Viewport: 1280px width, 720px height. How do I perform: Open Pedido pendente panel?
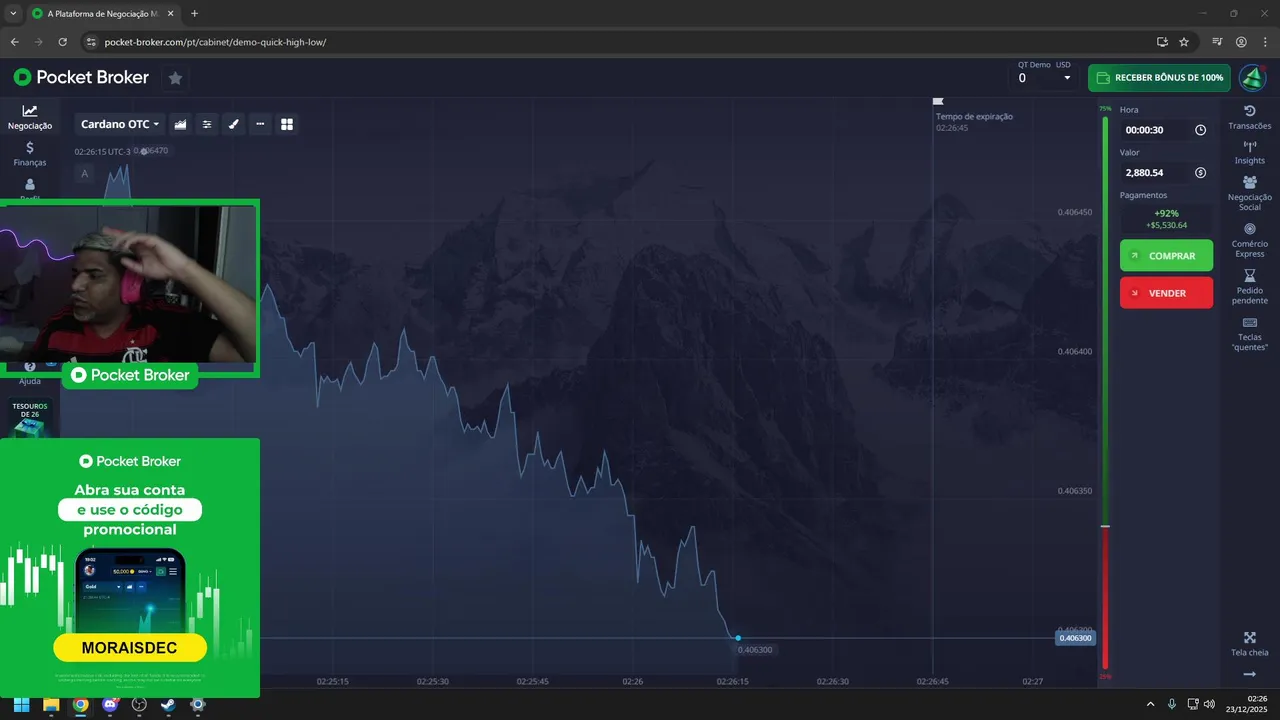tap(1249, 287)
